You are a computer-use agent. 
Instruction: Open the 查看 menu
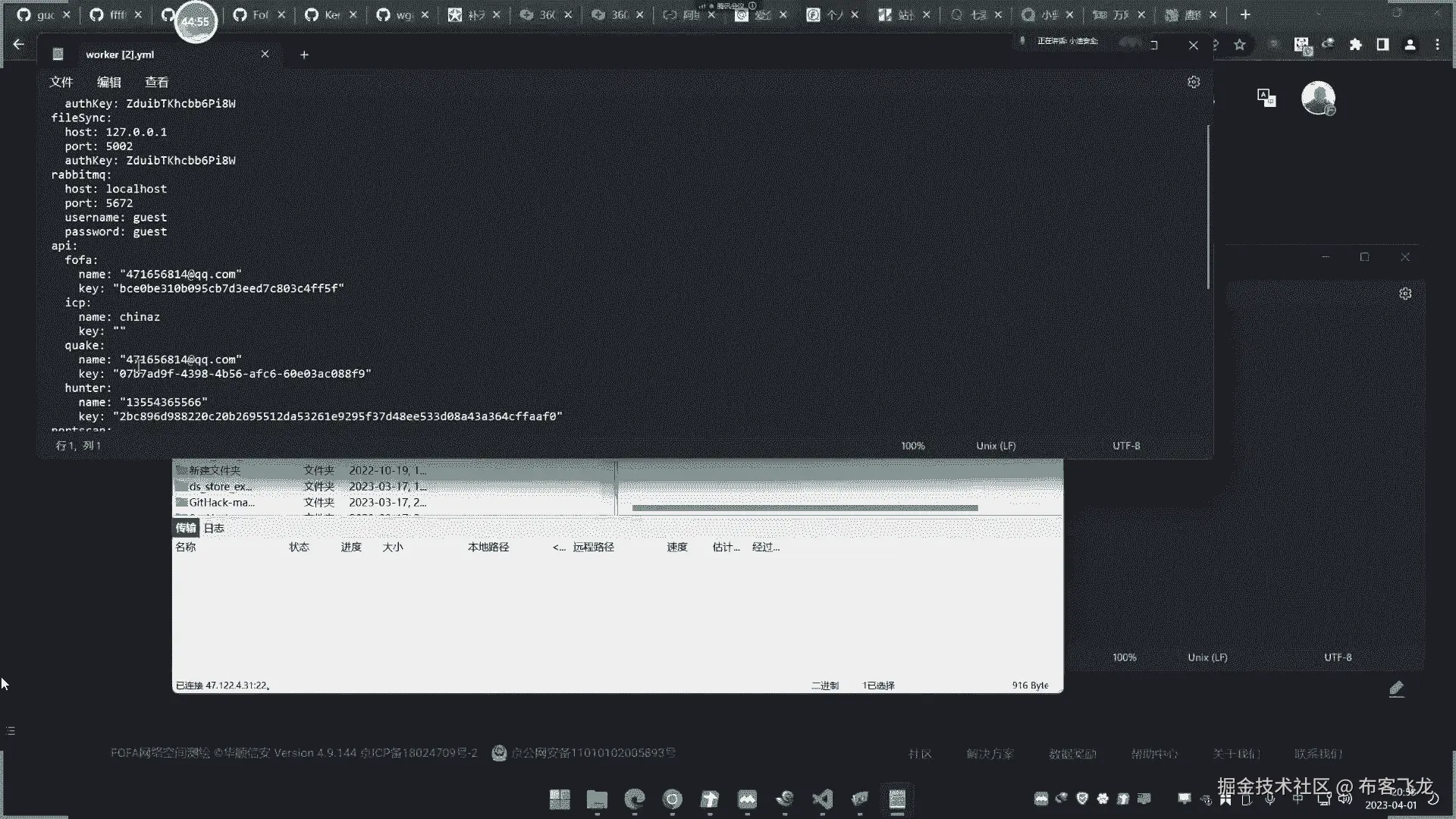(157, 82)
